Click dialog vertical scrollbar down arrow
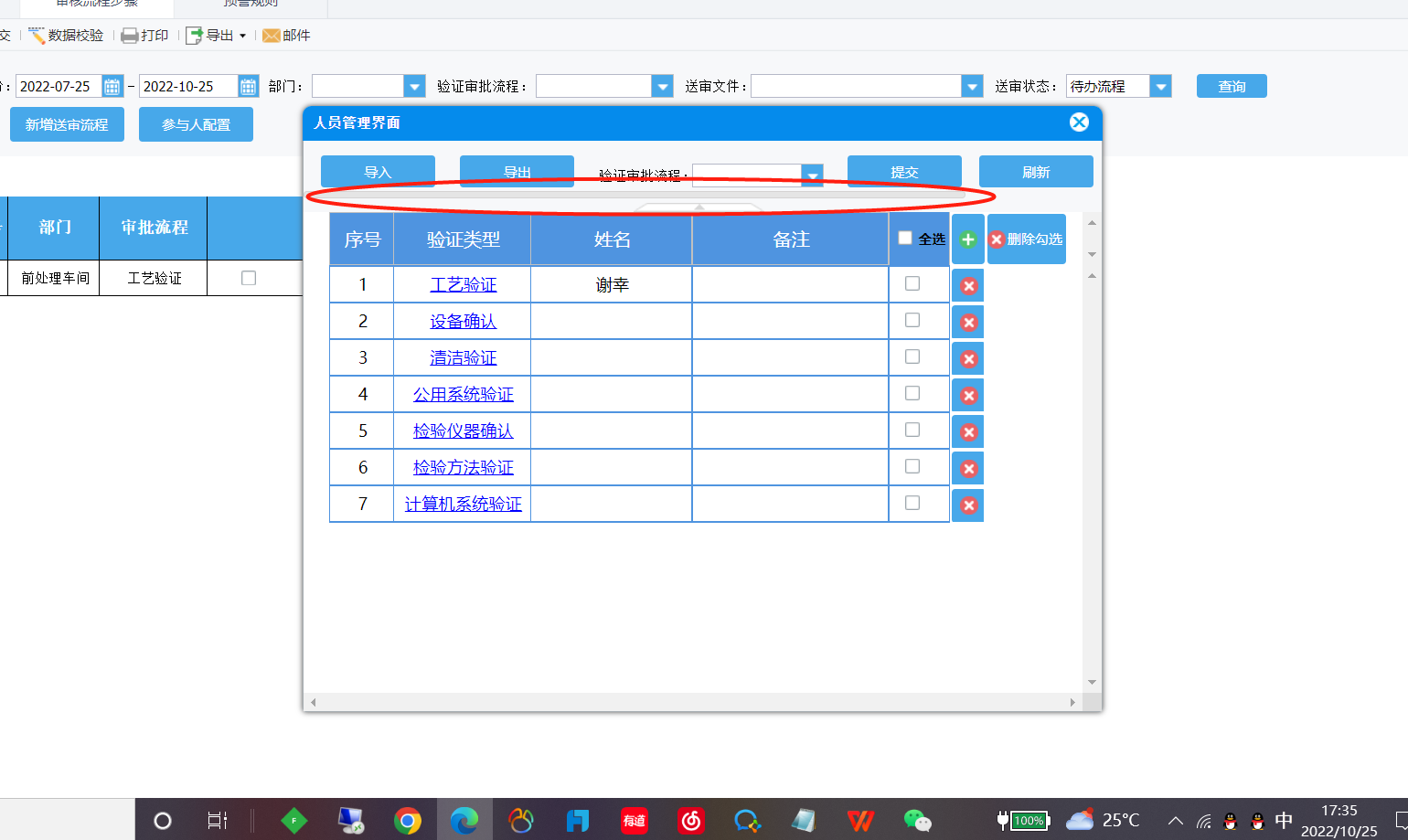Image resolution: width=1408 pixels, height=840 pixels. pyautogui.click(x=1092, y=682)
